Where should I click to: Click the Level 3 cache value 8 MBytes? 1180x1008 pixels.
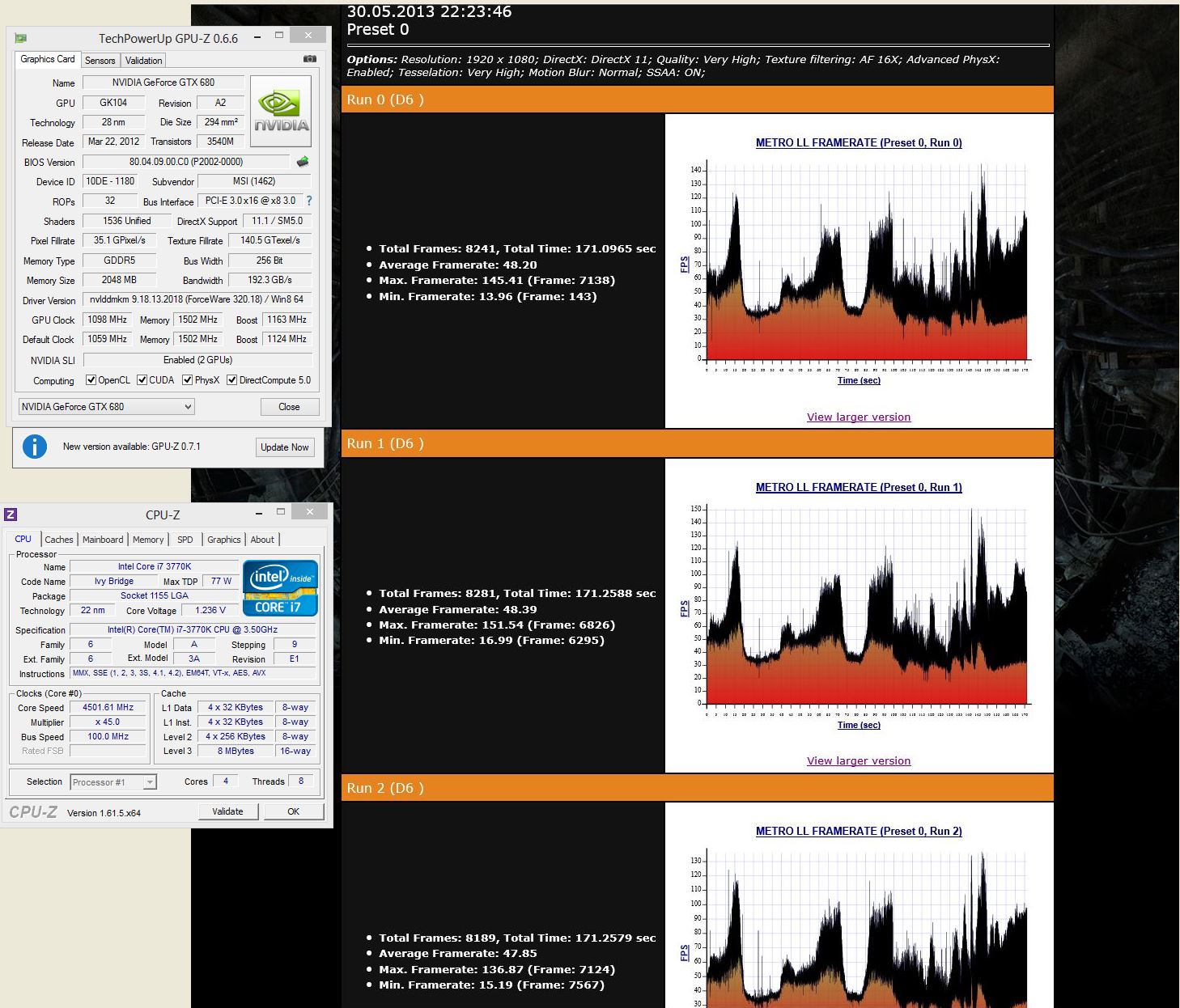coord(236,752)
